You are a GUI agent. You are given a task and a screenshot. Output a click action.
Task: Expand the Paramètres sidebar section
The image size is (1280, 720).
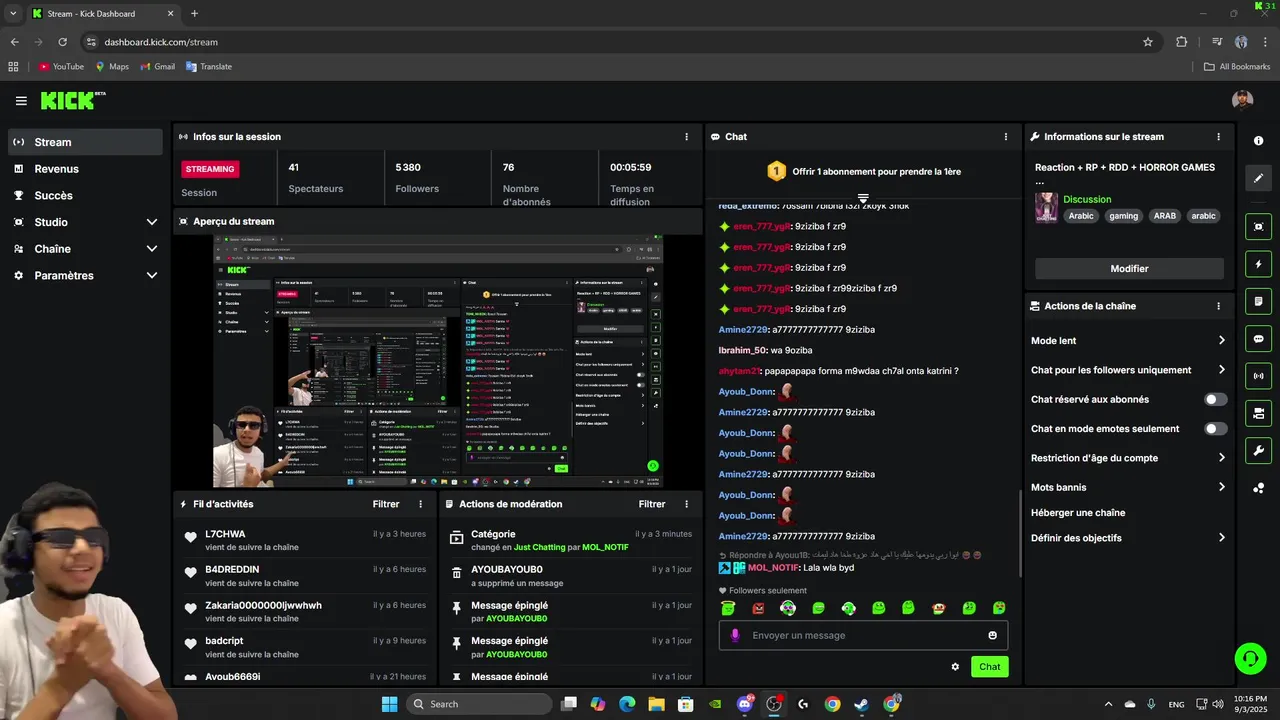tap(152, 276)
